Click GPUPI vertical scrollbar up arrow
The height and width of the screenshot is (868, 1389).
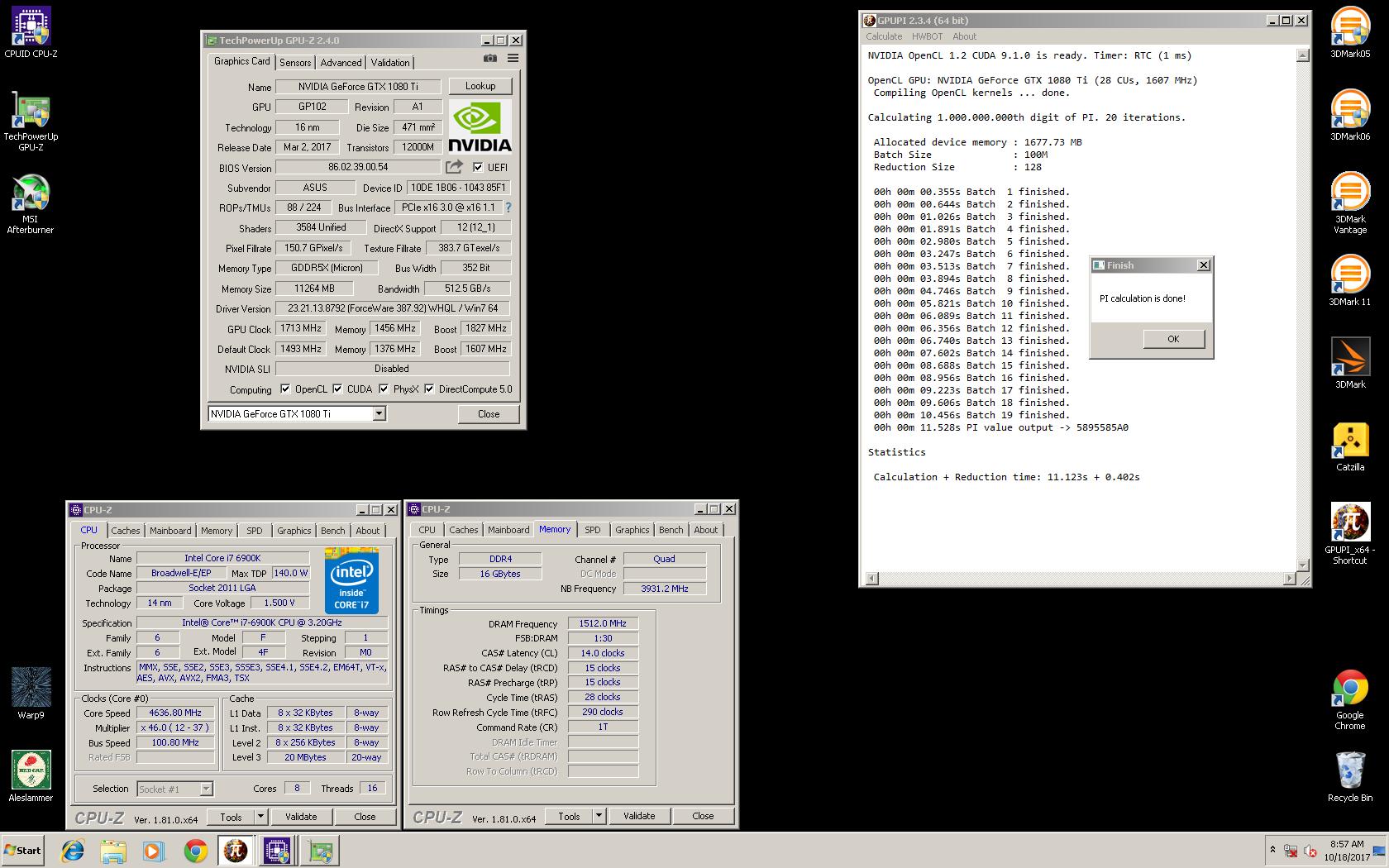(x=1303, y=56)
